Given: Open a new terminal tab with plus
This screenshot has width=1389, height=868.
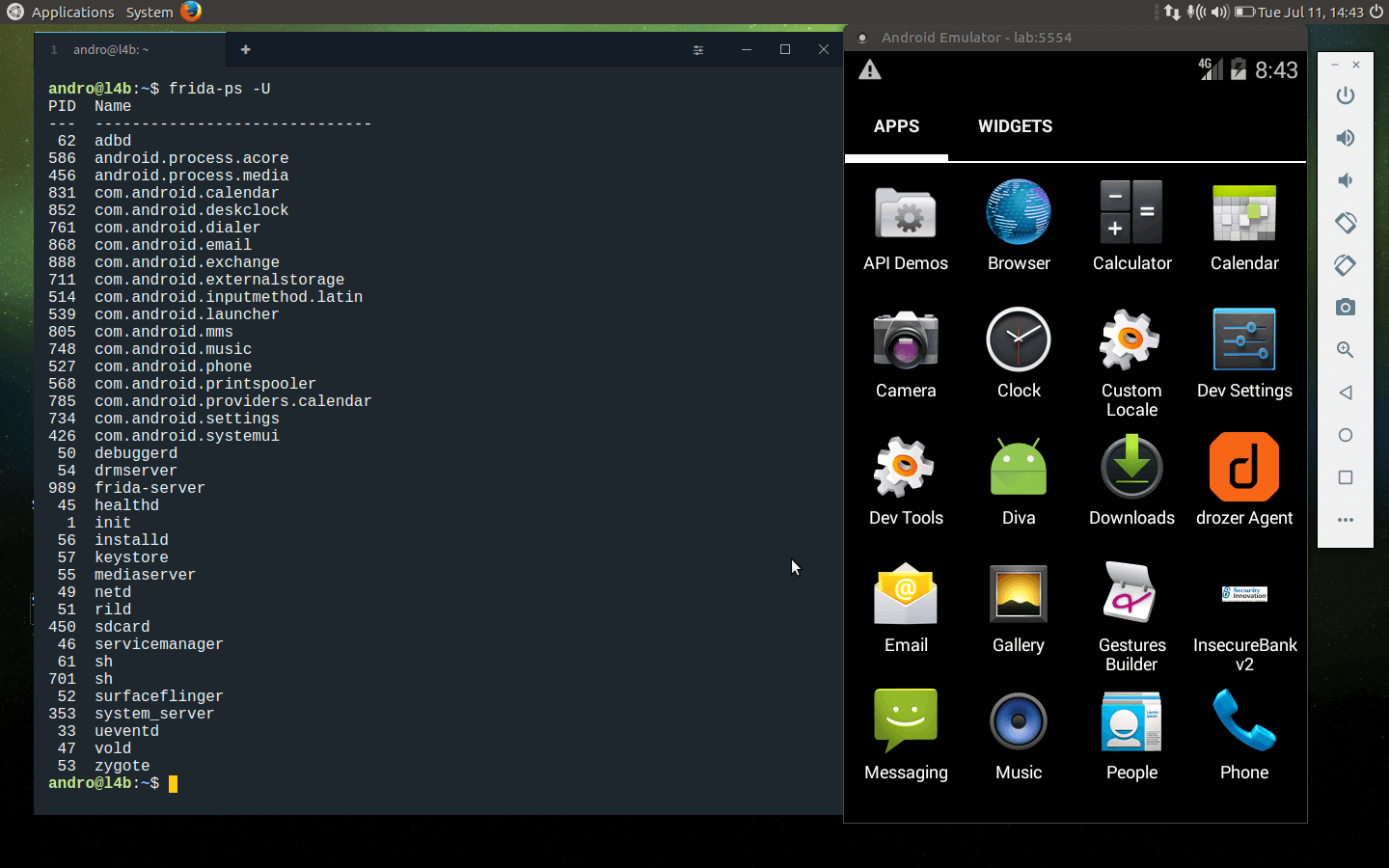Looking at the screenshot, I should click(246, 49).
